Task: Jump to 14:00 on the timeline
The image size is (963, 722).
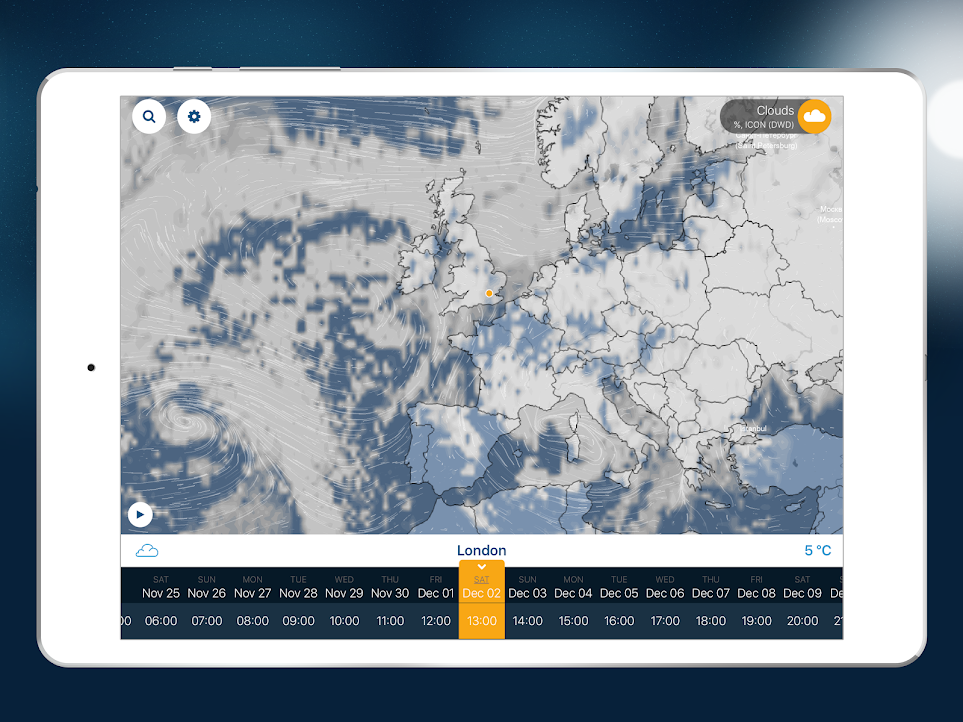Action: (x=527, y=621)
